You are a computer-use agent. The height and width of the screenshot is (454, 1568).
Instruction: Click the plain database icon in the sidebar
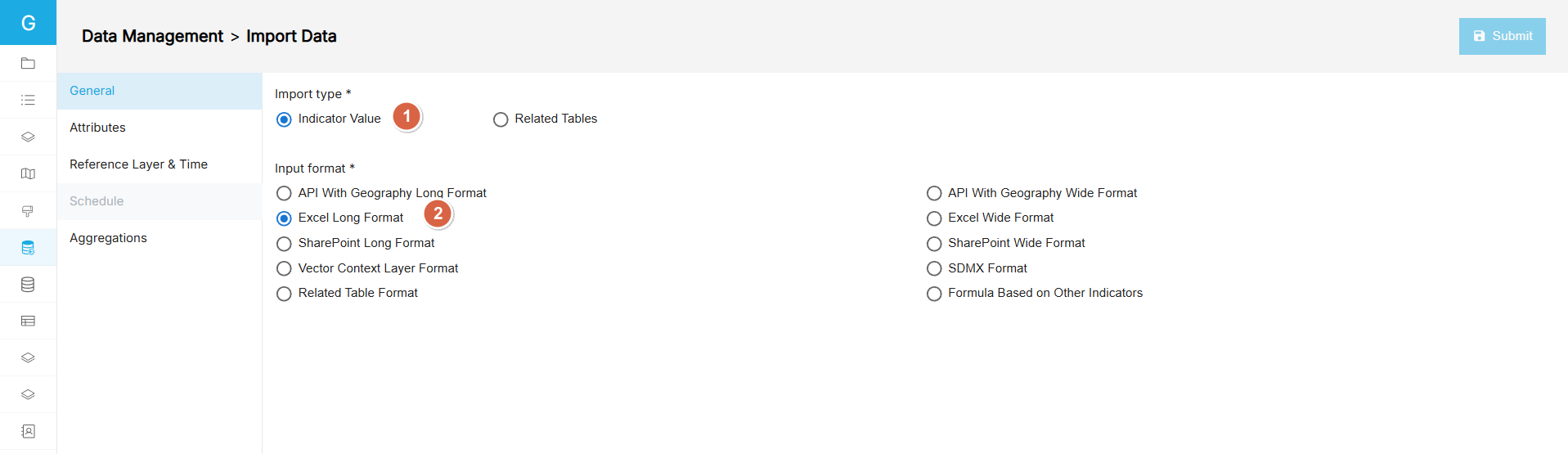(28, 284)
